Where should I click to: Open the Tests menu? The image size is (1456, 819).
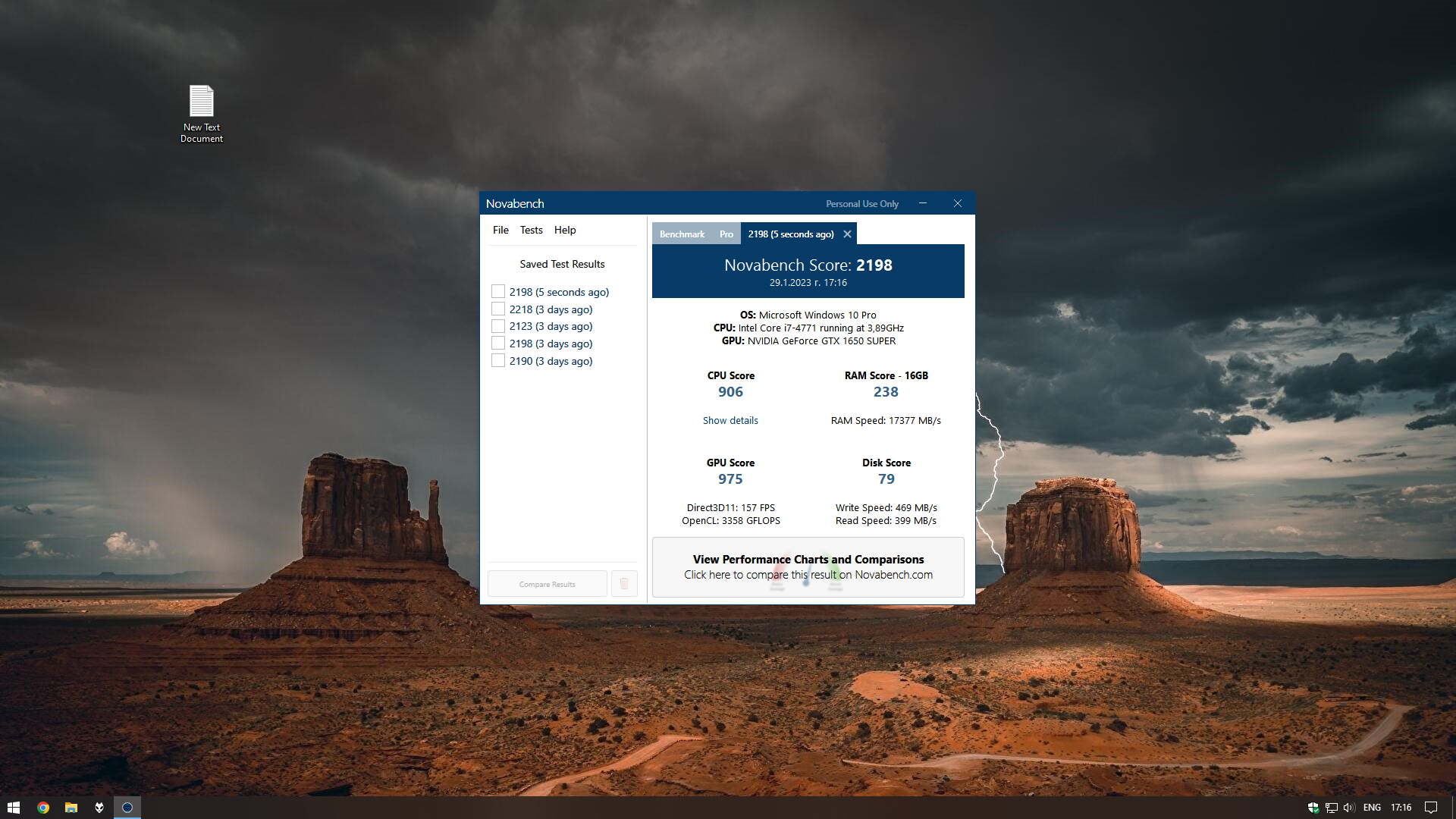pos(531,230)
